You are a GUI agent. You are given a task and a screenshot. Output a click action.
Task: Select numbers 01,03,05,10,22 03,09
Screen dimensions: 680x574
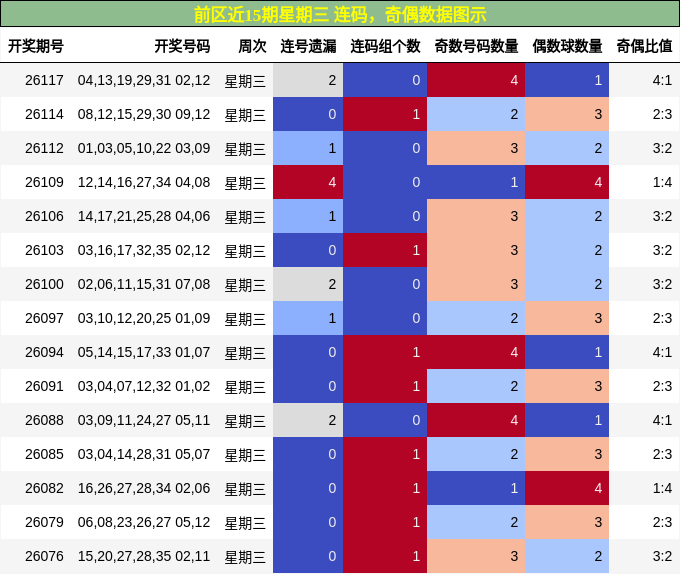coord(144,148)
